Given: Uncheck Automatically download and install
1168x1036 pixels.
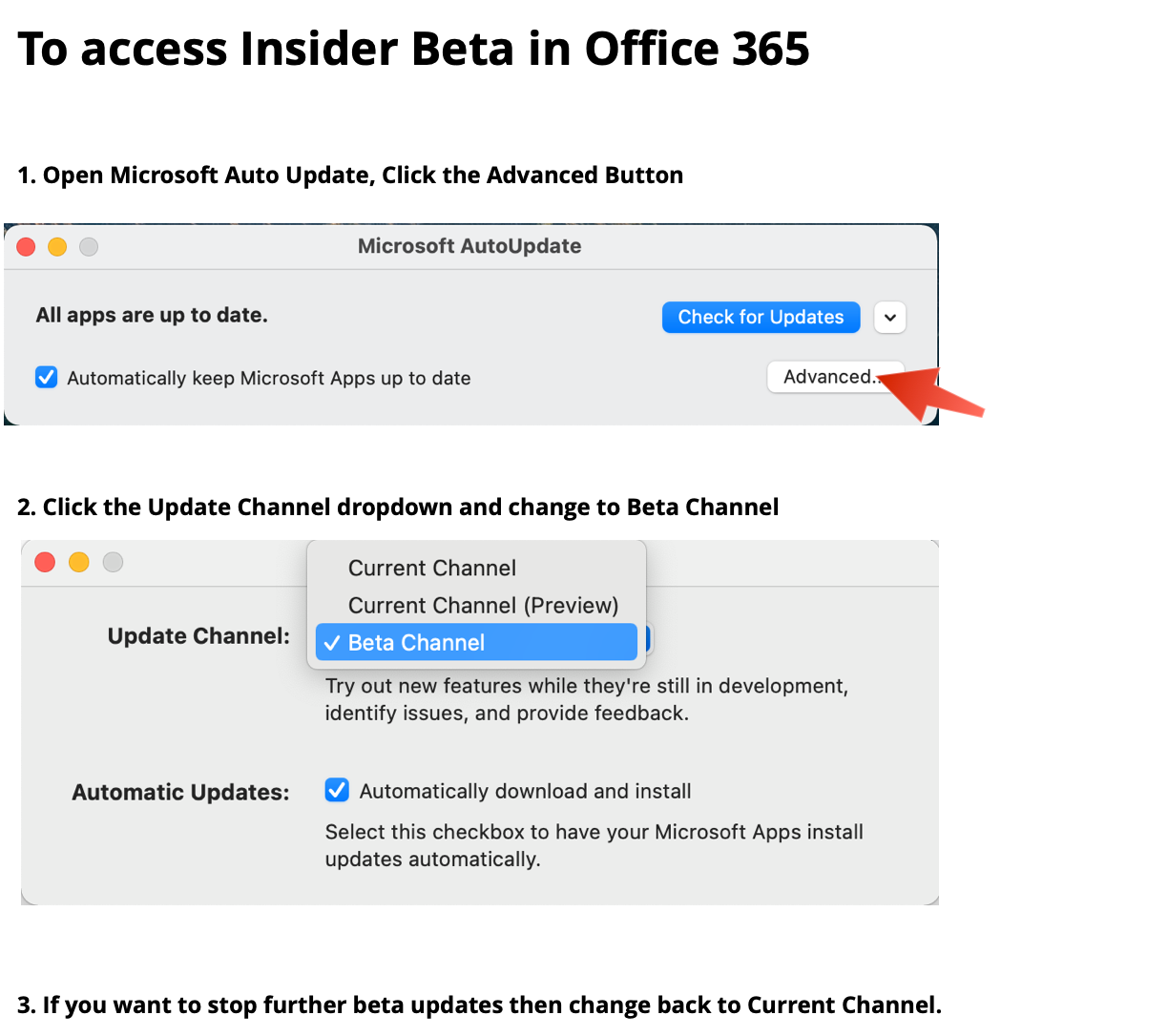Looking at the screenshot, I should coord(337,791).
